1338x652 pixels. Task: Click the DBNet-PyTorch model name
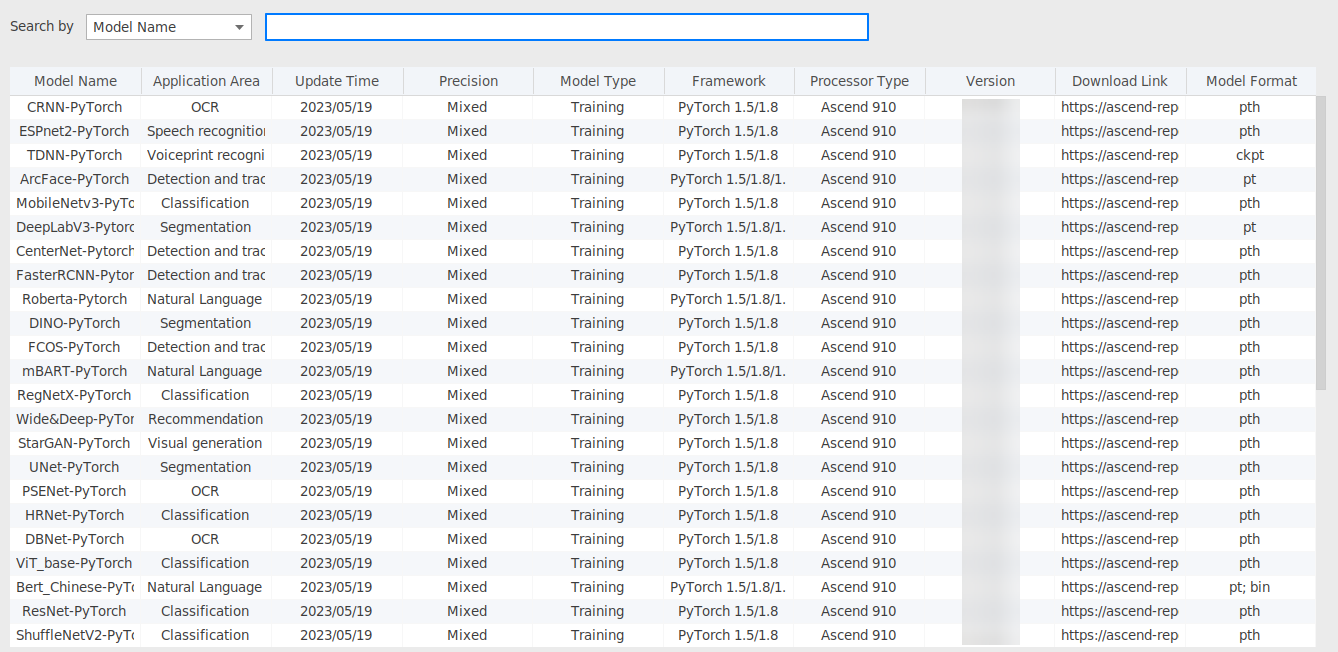pos(75,539)
